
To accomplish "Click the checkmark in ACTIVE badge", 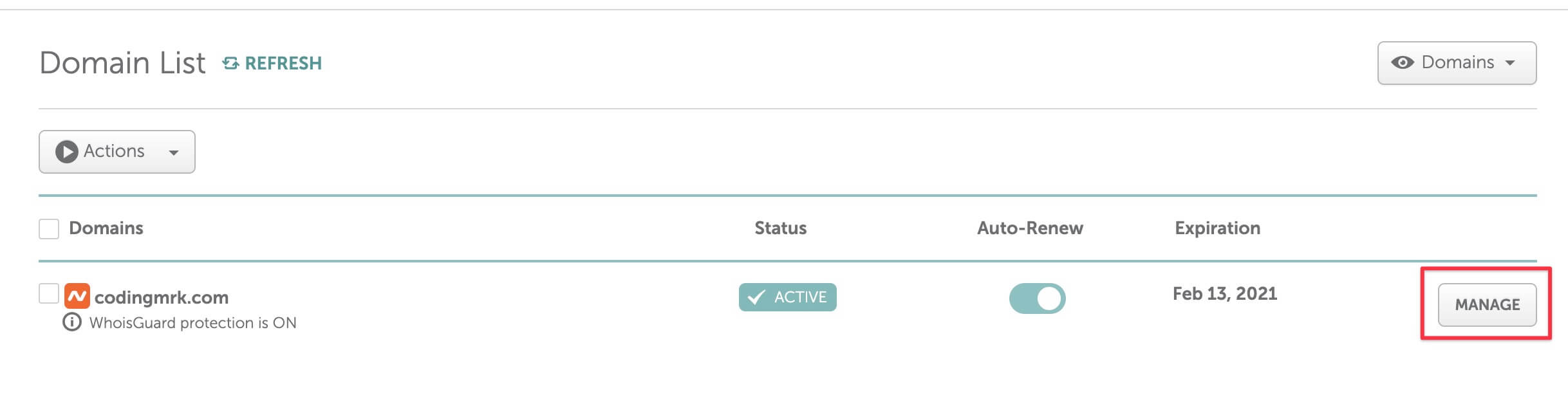I will coord(756,297).
